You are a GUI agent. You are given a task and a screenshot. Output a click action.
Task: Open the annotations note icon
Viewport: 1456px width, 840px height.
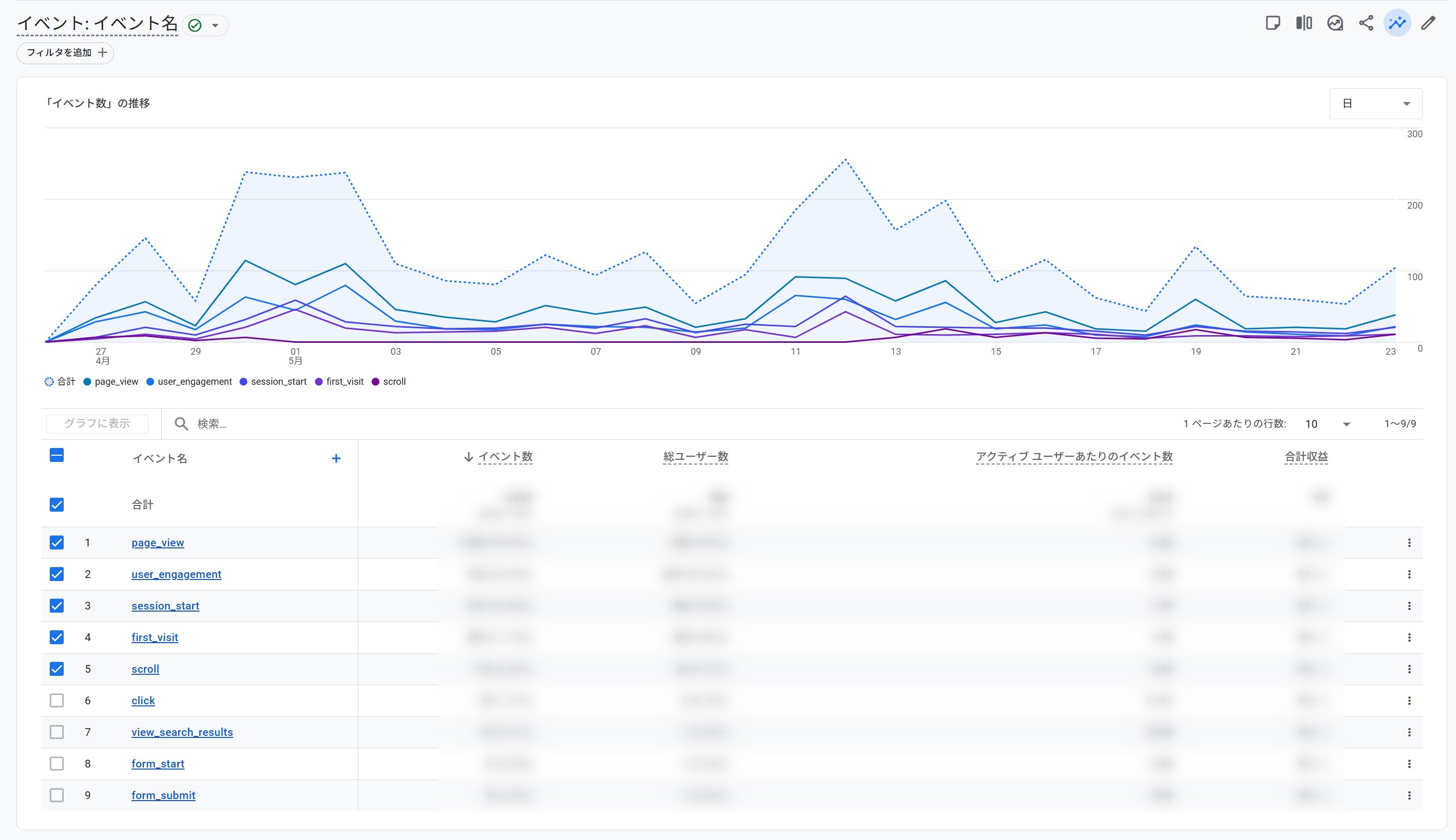1273,23
